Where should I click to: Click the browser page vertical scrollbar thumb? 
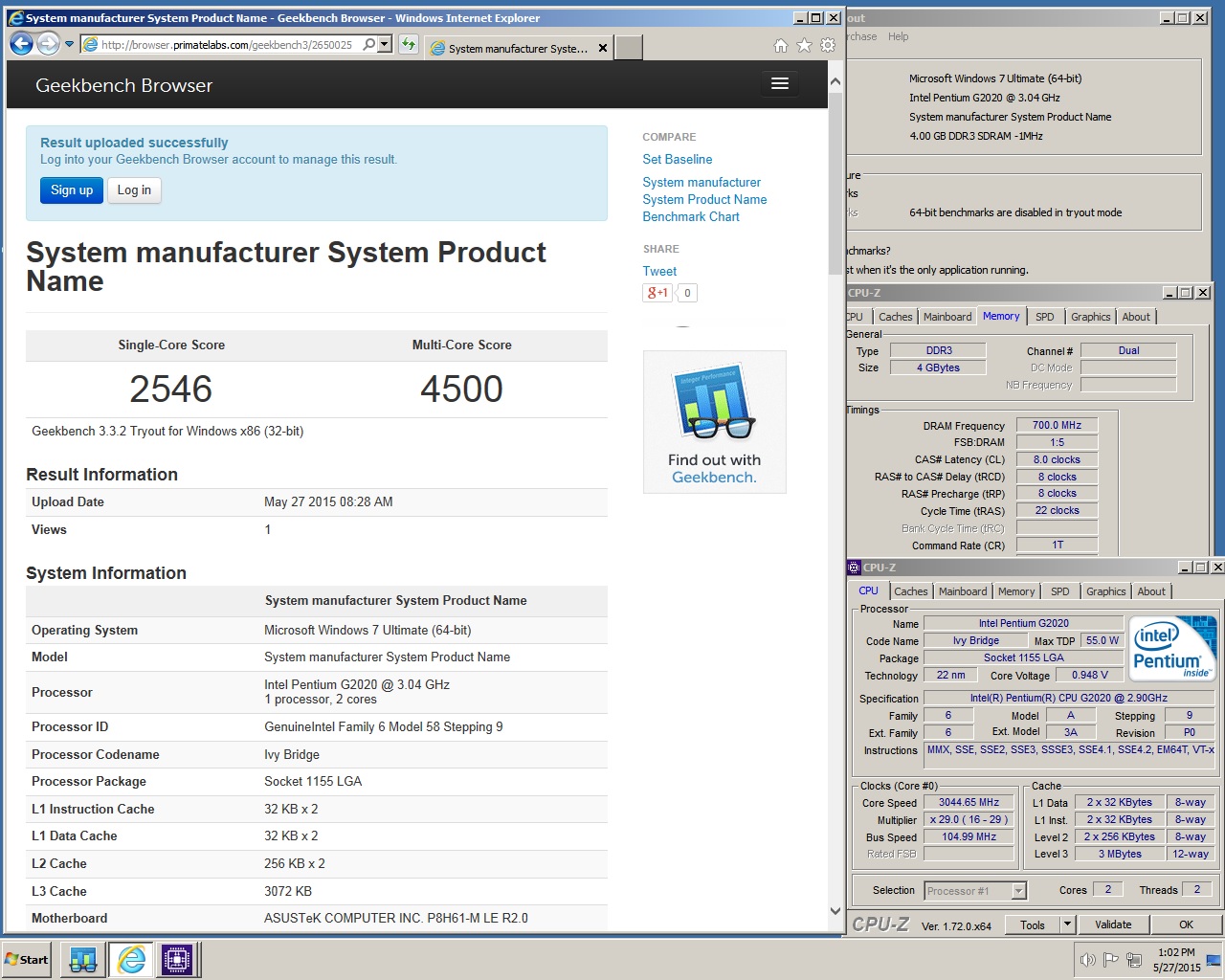(x=835, y=184)
